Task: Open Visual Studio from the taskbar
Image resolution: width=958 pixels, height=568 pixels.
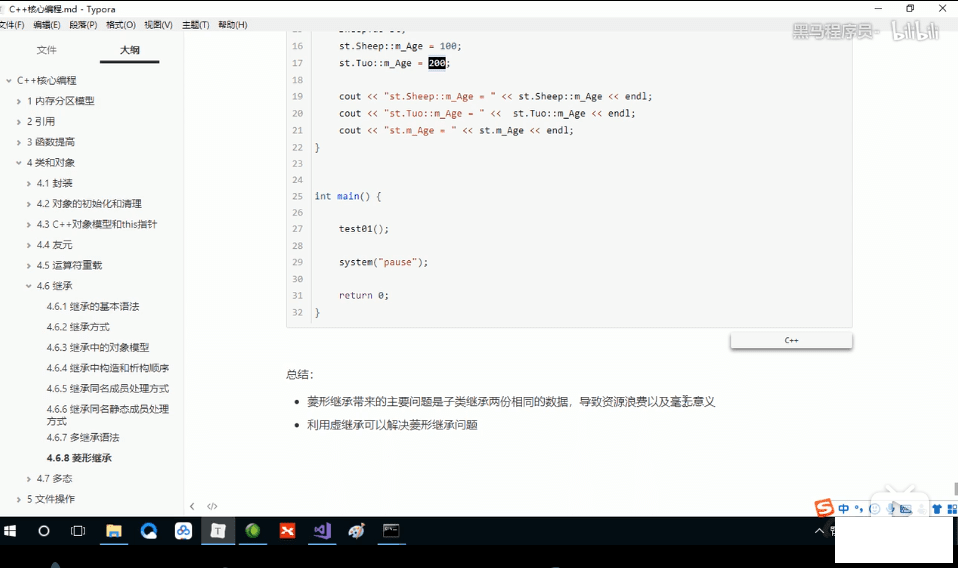Action: [322, 531]
